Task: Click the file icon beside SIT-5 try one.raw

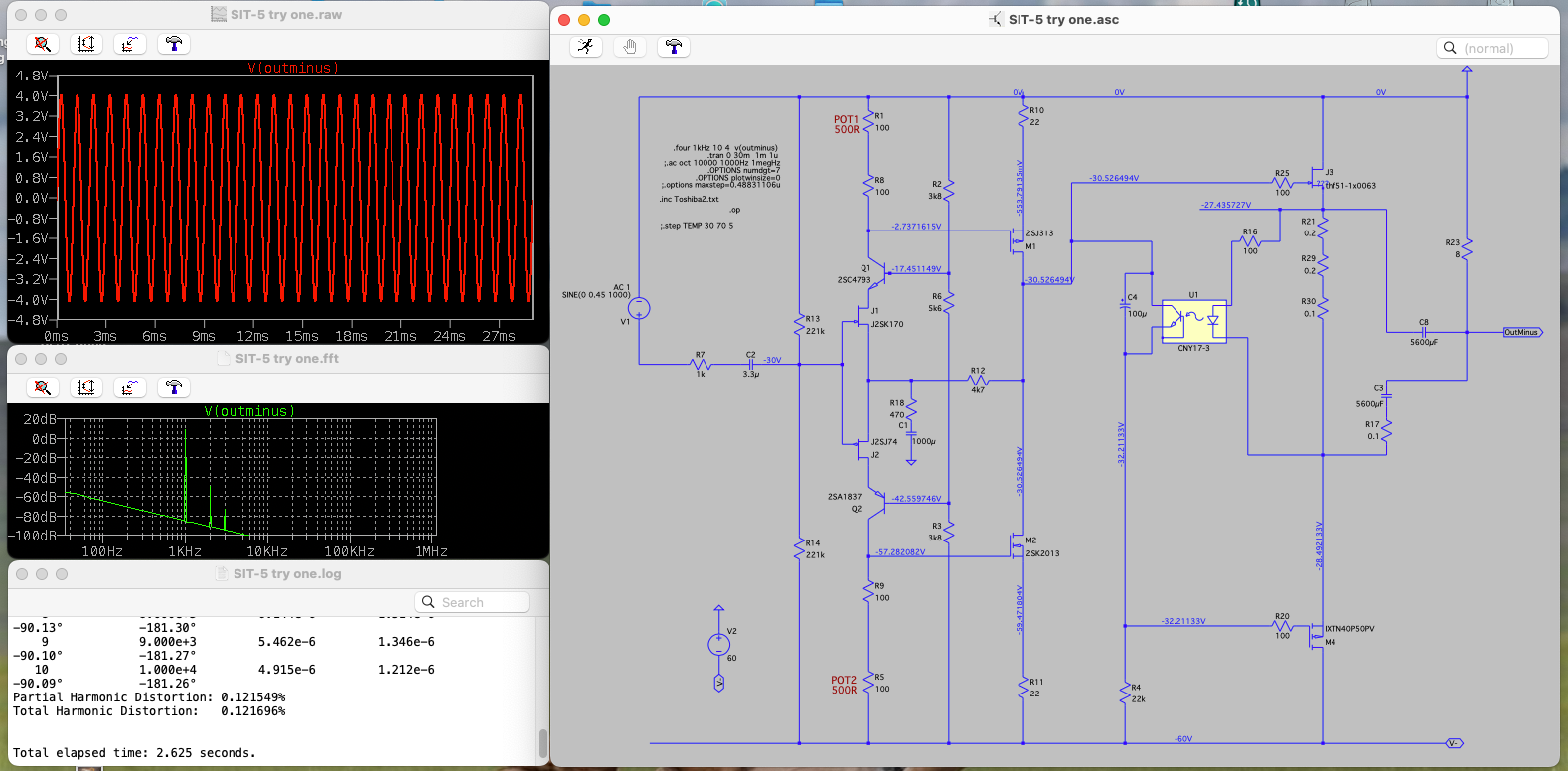Action: pos(219,15)
